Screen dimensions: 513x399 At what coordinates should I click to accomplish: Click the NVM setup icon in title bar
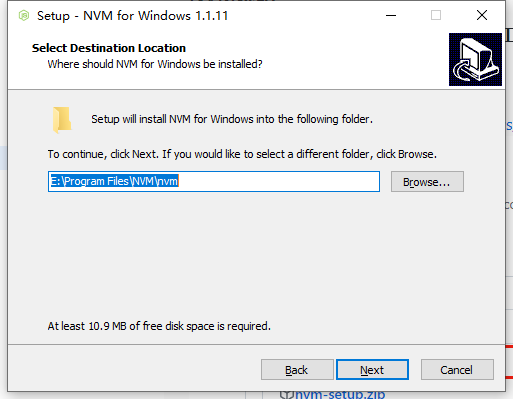[x=24, y=15]
